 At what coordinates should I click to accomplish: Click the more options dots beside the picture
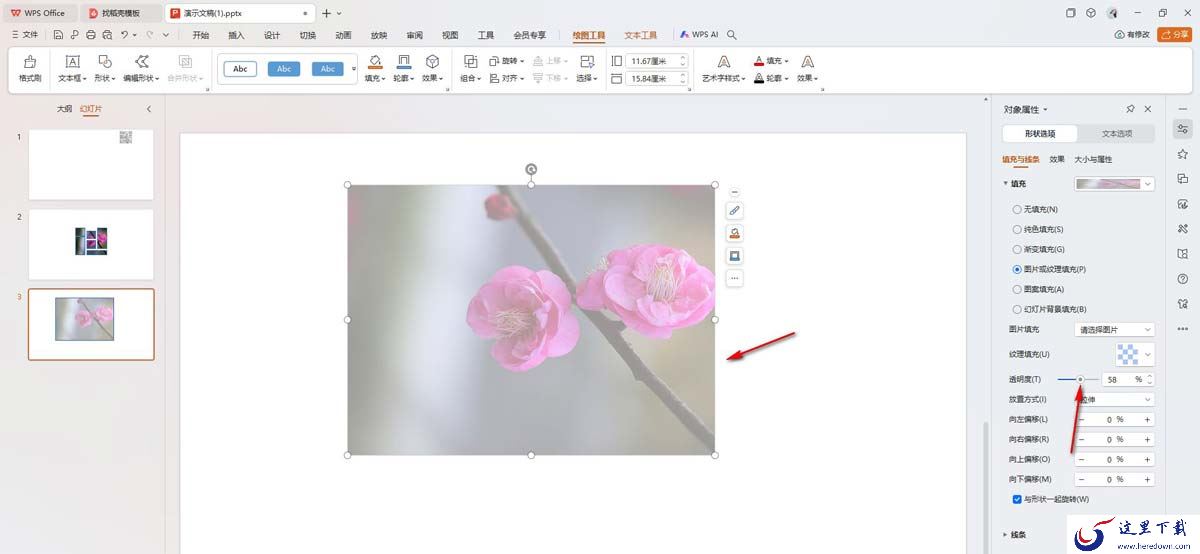pyautogui.click(x=735, y=278)
